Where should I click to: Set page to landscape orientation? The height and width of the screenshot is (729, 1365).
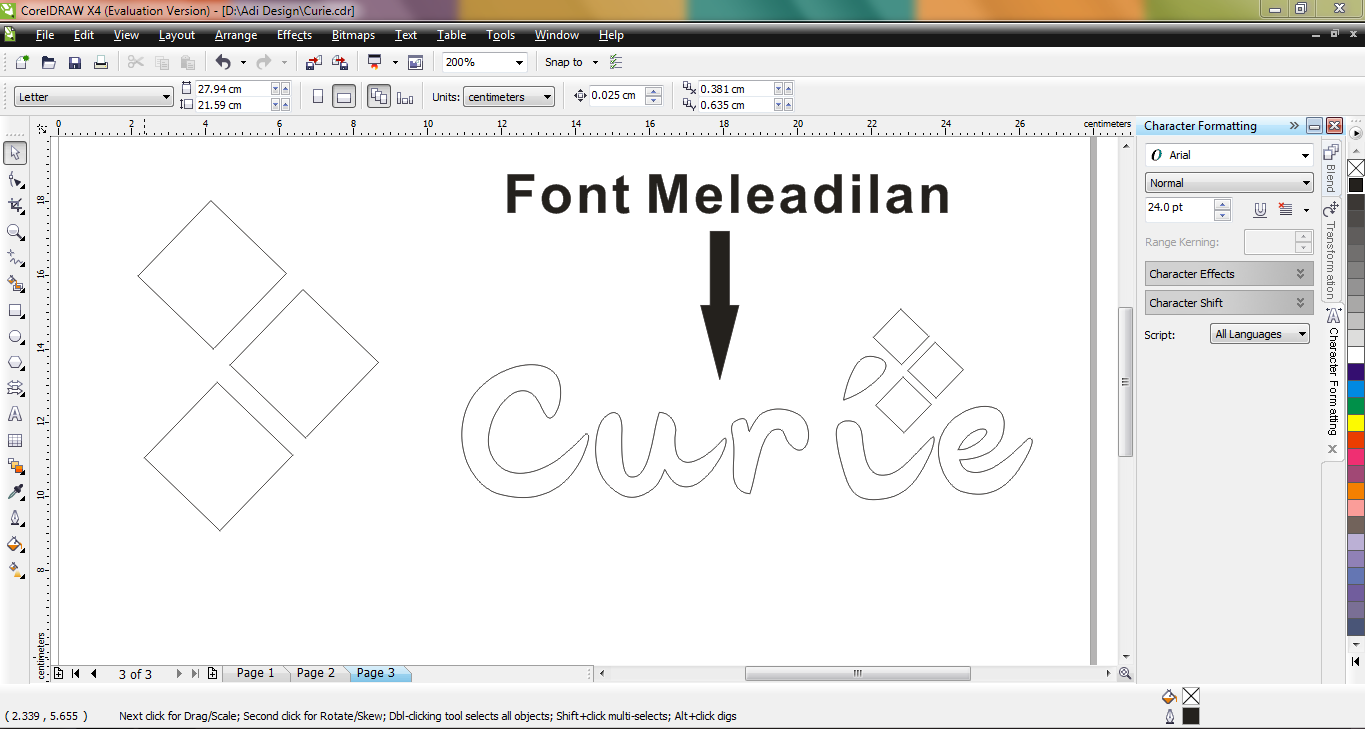343,97
